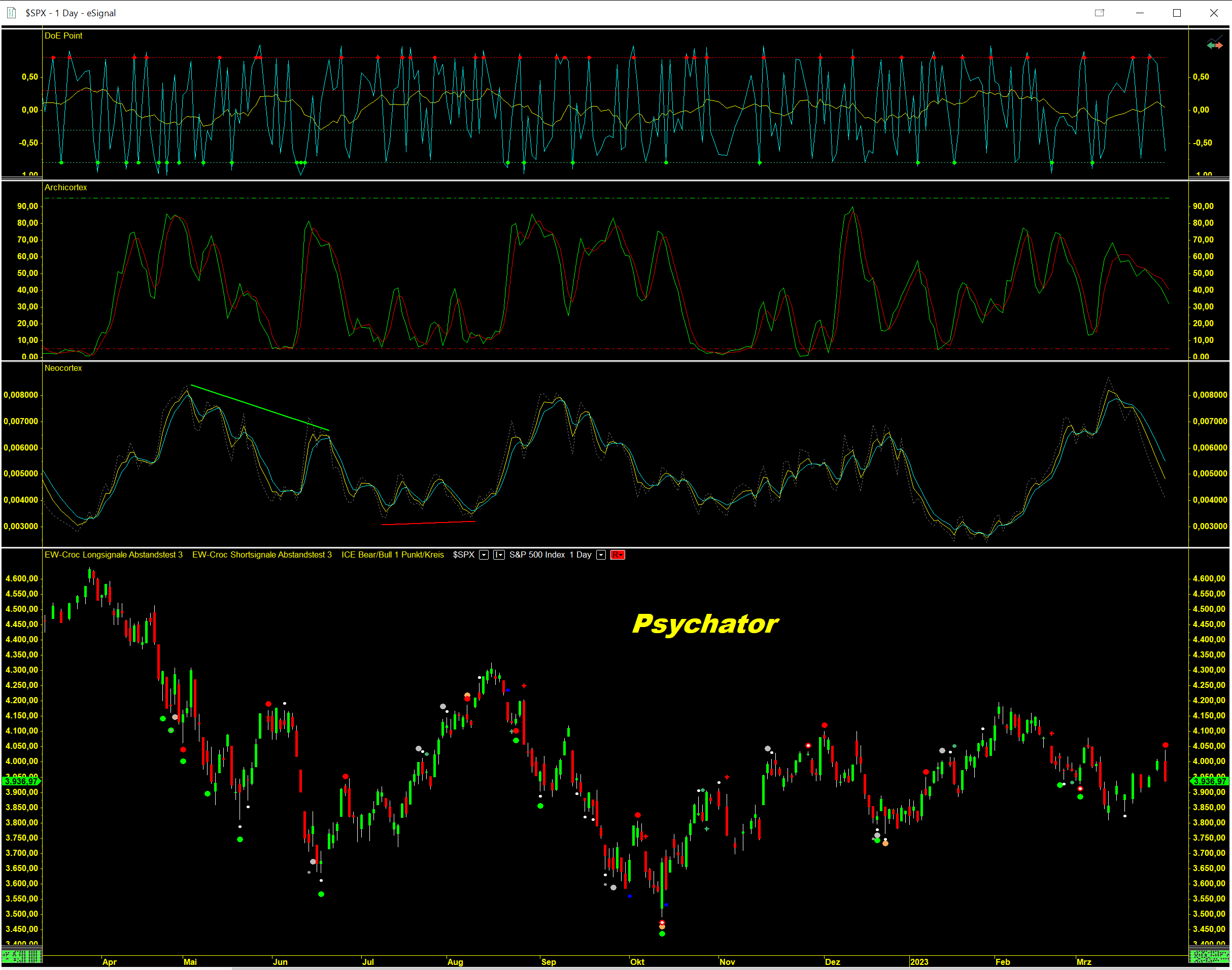Image resolution: width=1232 pixels, height=970 pixels.
Task: Open the $SPX symbol dropdown arrow
Action: 484,555
